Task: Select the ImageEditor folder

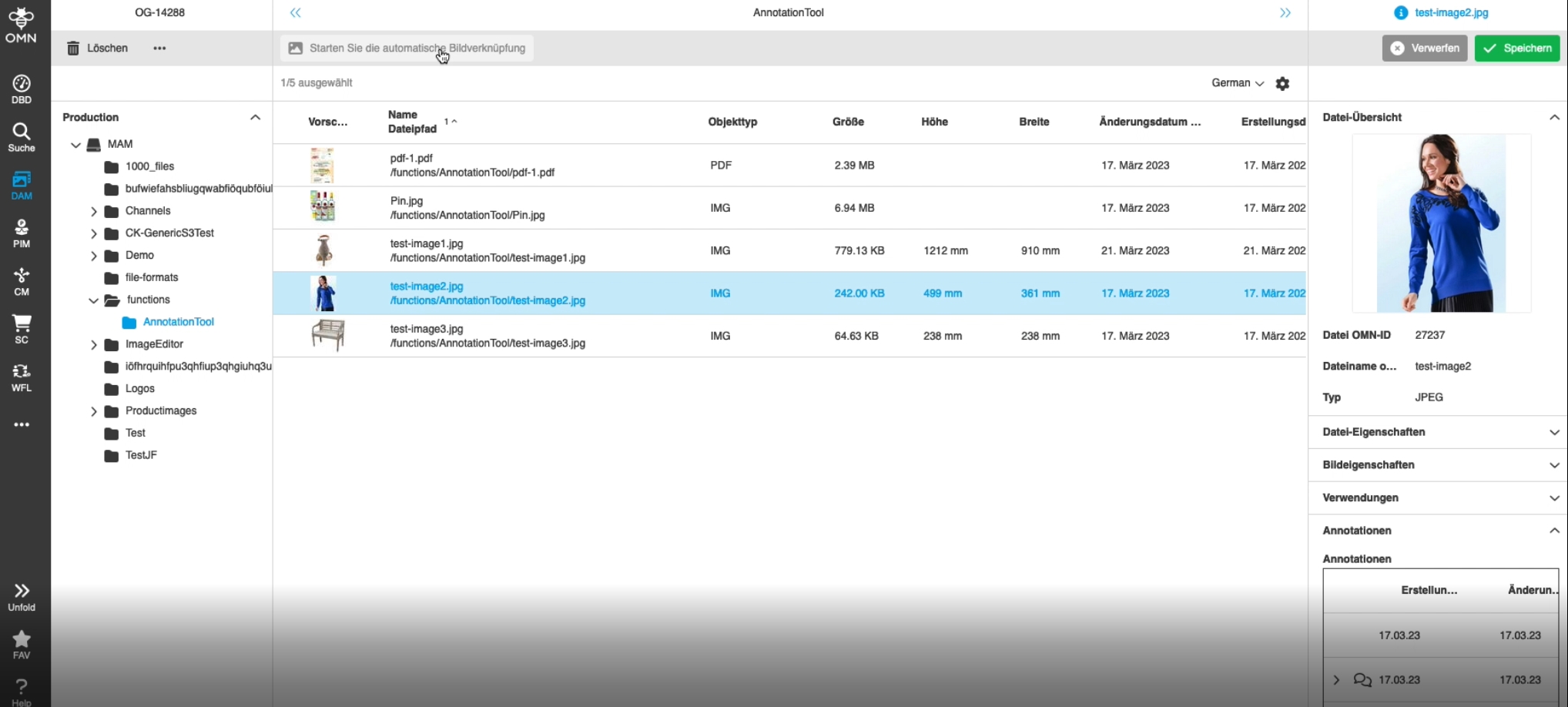Action: click(154, 344)
